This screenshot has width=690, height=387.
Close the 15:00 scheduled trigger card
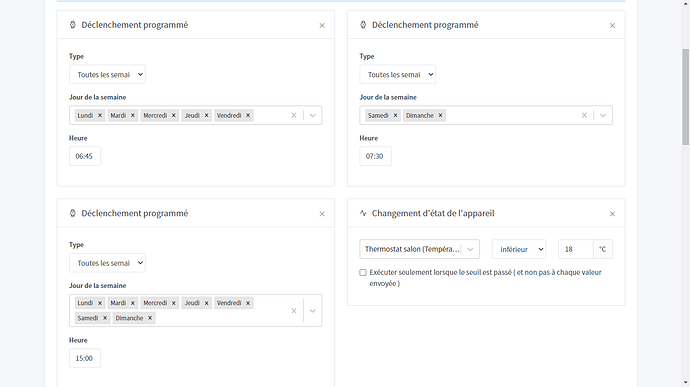click(322, 214)
